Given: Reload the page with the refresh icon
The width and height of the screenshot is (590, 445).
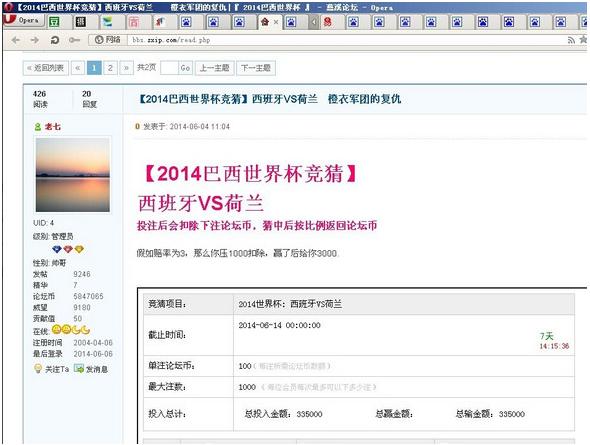Looking at the screenshot, I should [x=55, y=40].
